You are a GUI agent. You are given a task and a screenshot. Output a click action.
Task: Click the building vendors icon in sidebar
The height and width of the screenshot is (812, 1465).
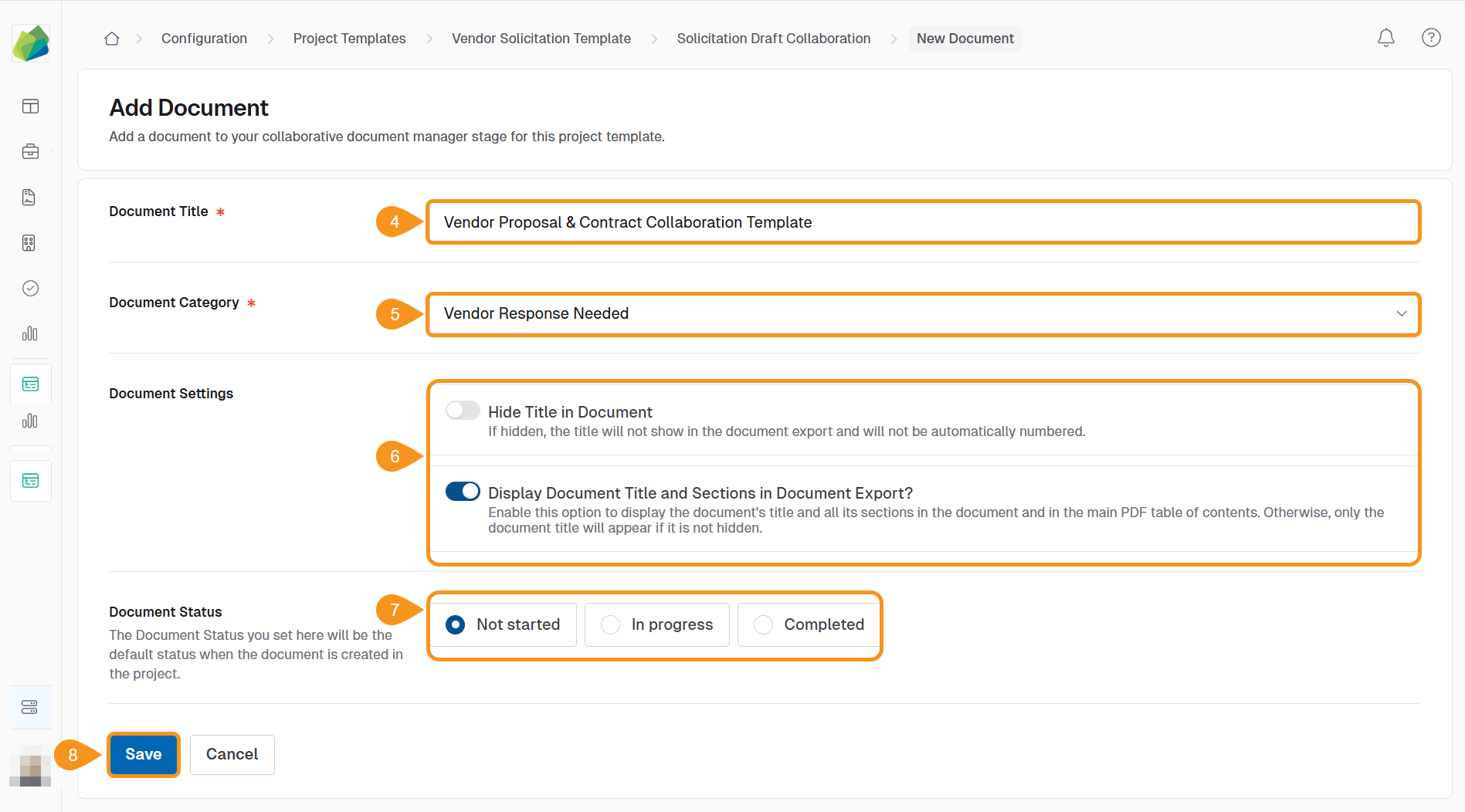tap(29, 242)
